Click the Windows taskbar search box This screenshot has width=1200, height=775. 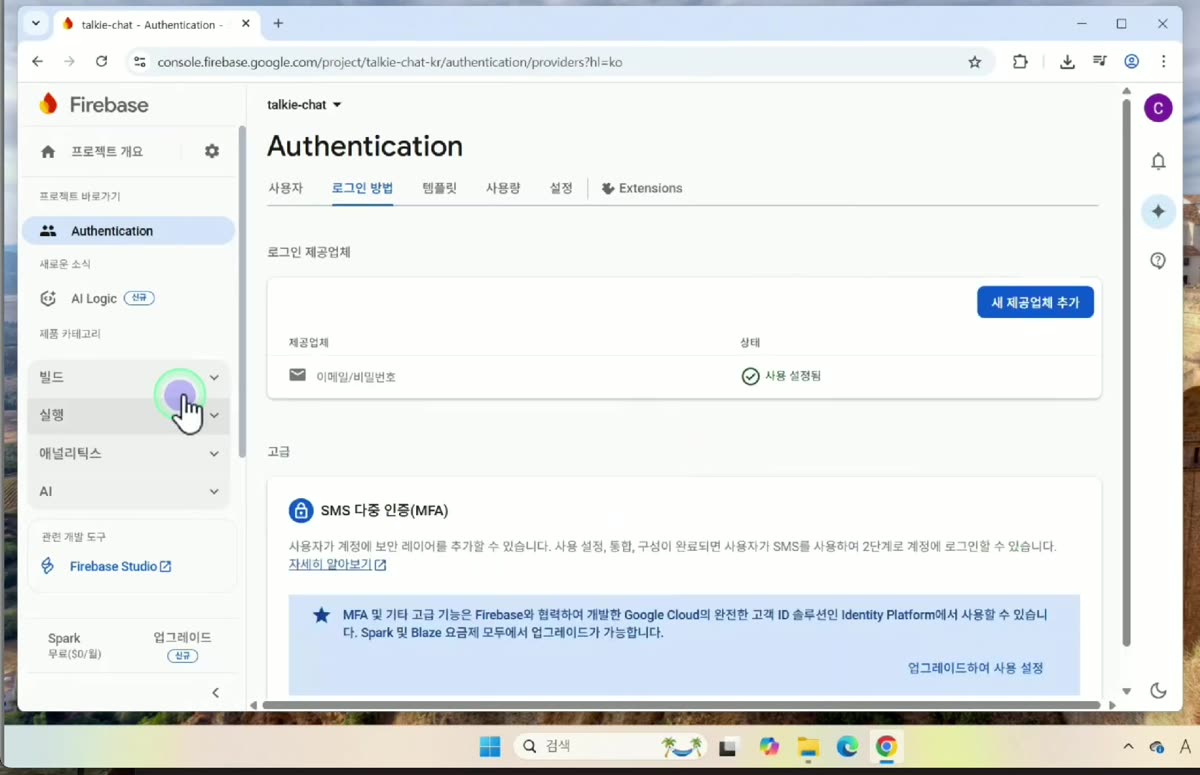(610, 747)
